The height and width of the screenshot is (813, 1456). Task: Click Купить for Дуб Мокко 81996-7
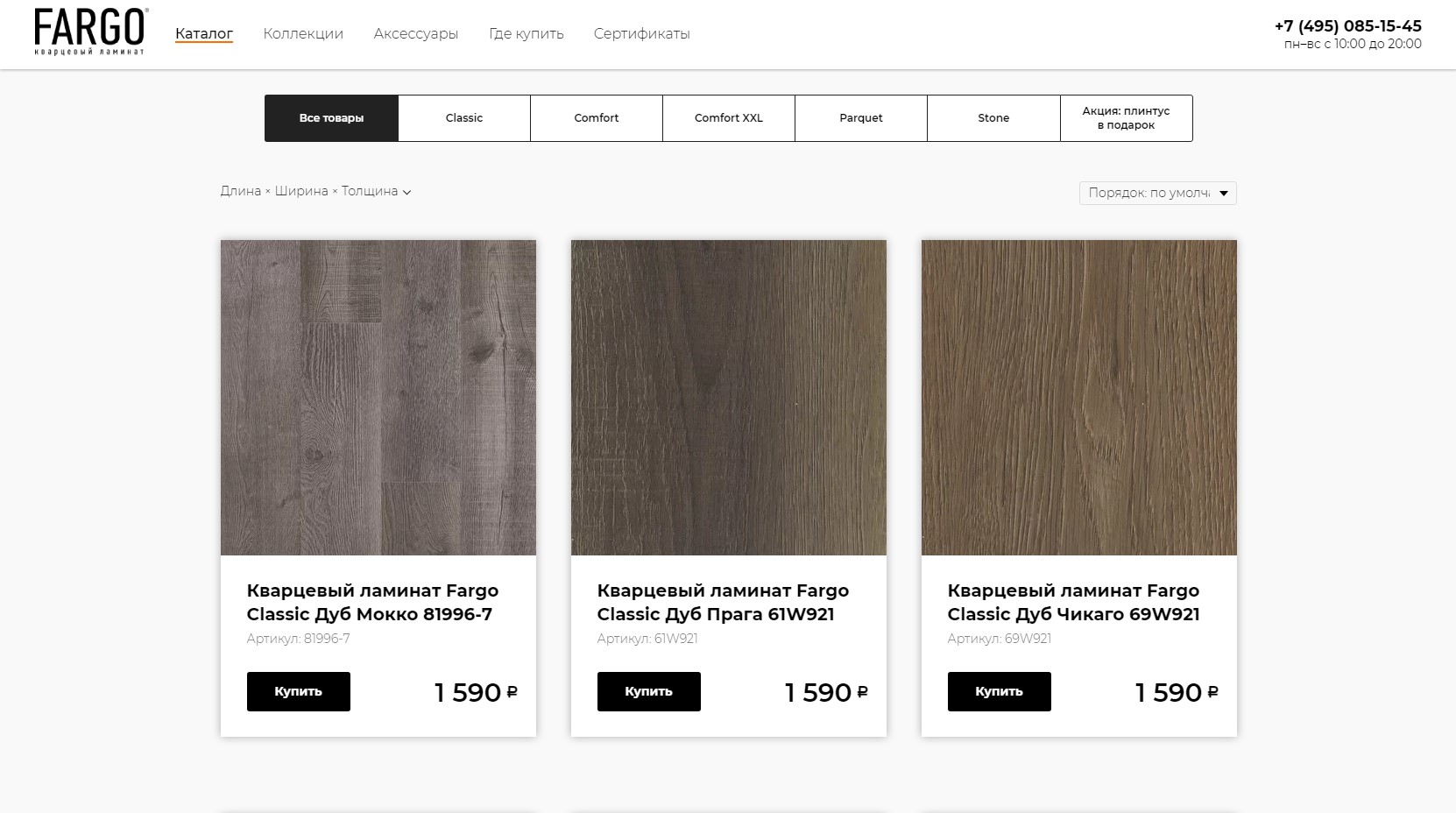(299, 691)
